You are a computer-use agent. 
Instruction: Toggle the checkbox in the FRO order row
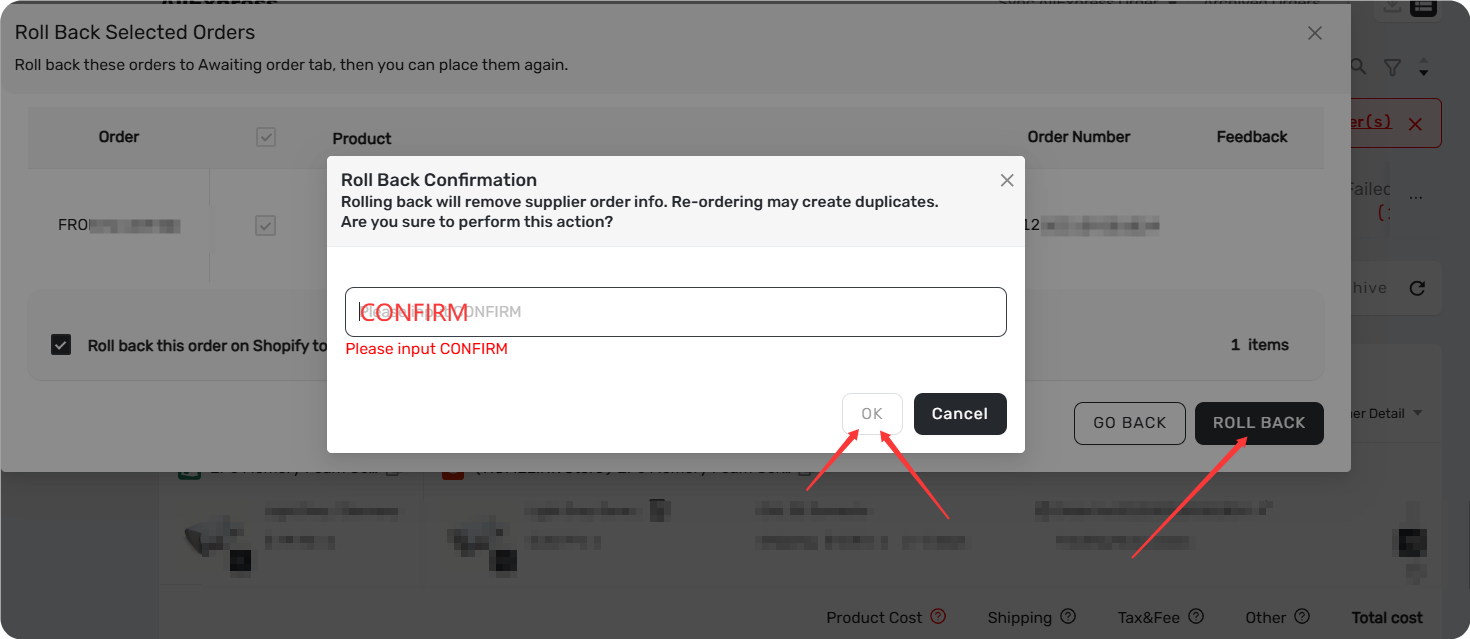265,225
